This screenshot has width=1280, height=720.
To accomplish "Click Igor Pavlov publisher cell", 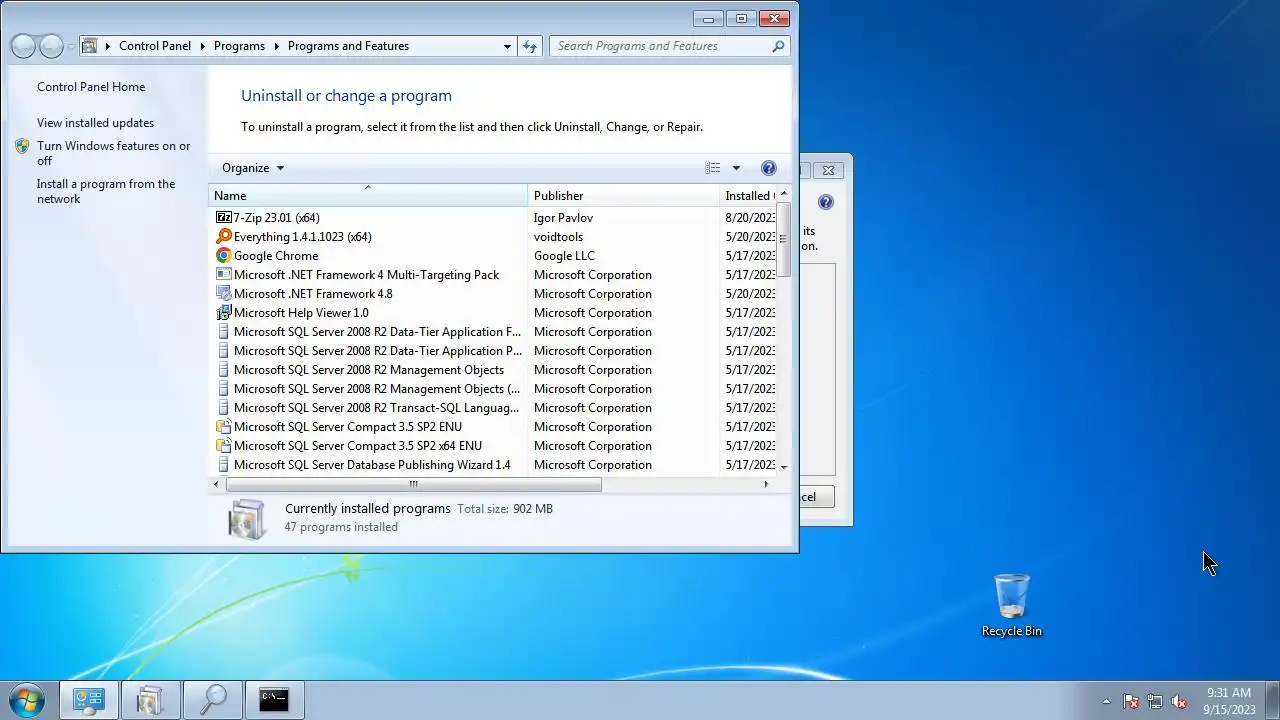I will [565, 217].
